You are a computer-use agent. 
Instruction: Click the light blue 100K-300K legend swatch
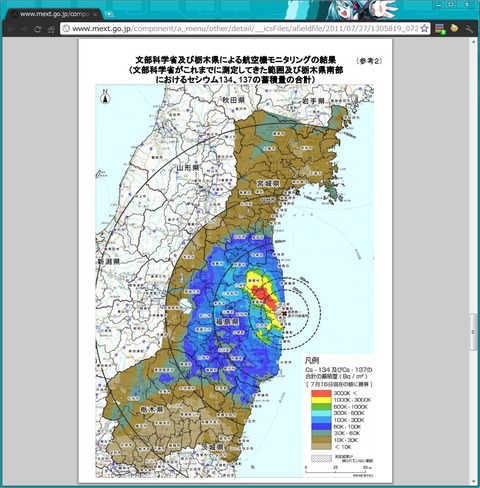click(321, 420)
